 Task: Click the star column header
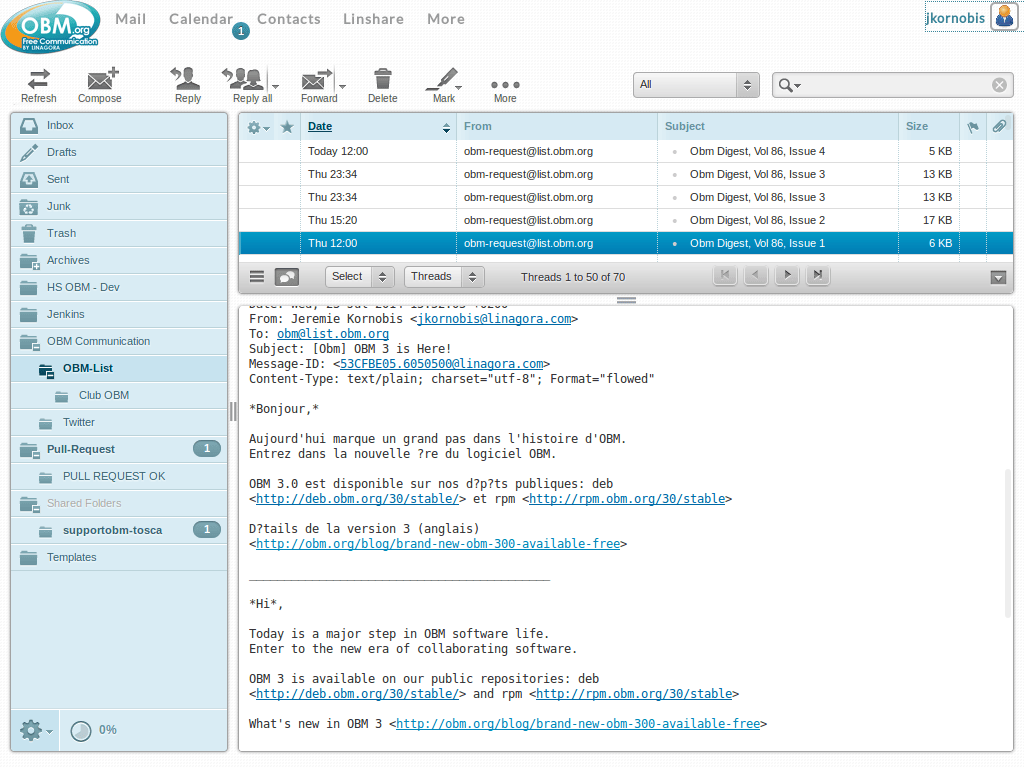tap(287, 127)
